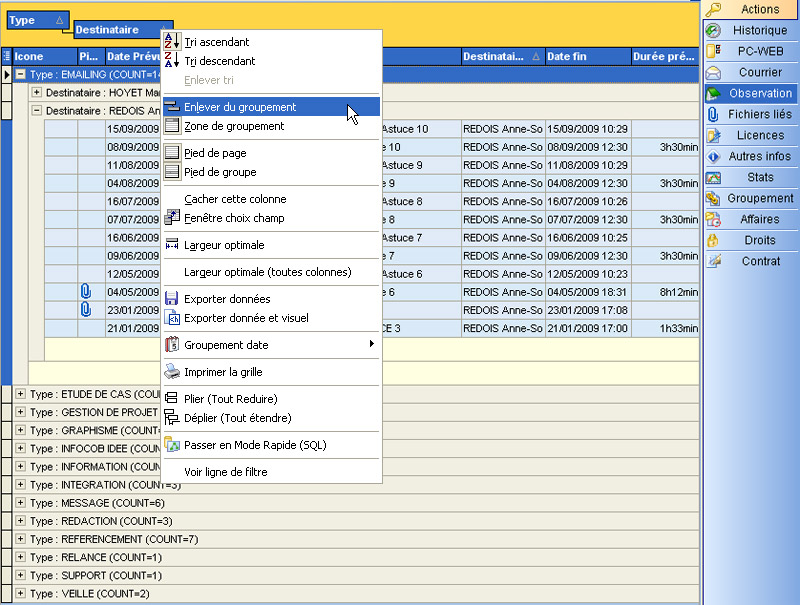Click the PC-WEB sidebar icon
The width and height of the screenshot is (800, 605).
coord(714,52)
